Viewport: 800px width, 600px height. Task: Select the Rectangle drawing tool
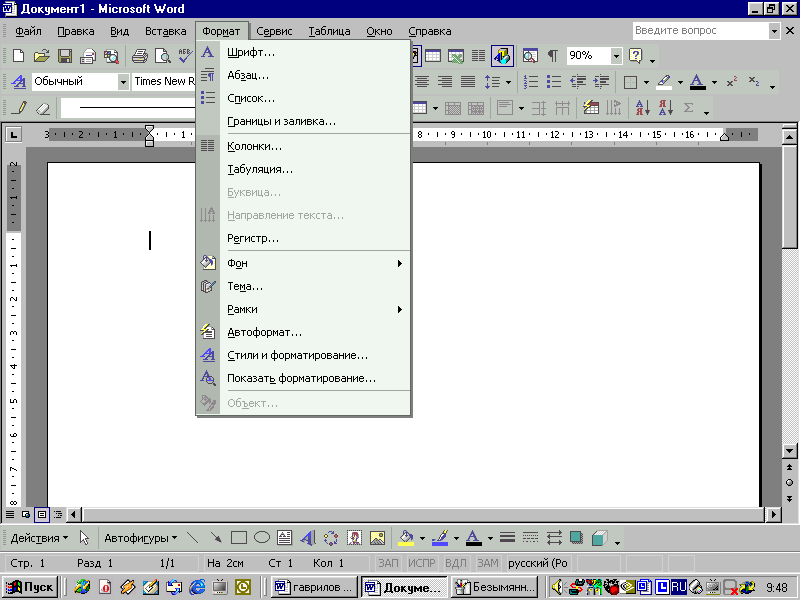point(239,538)
